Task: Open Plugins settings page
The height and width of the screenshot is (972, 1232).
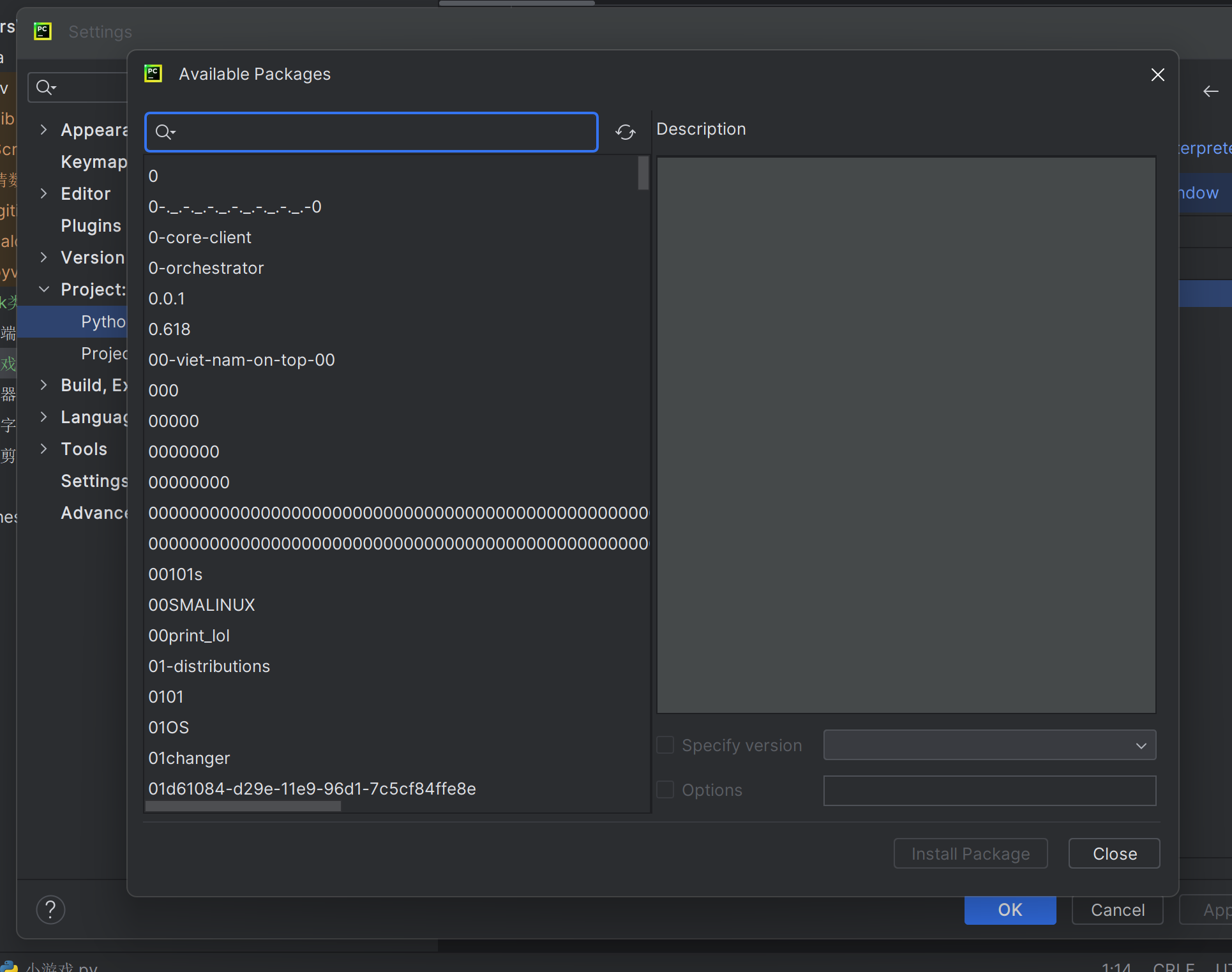Action: pyautogui.click(x=91, y=225)
